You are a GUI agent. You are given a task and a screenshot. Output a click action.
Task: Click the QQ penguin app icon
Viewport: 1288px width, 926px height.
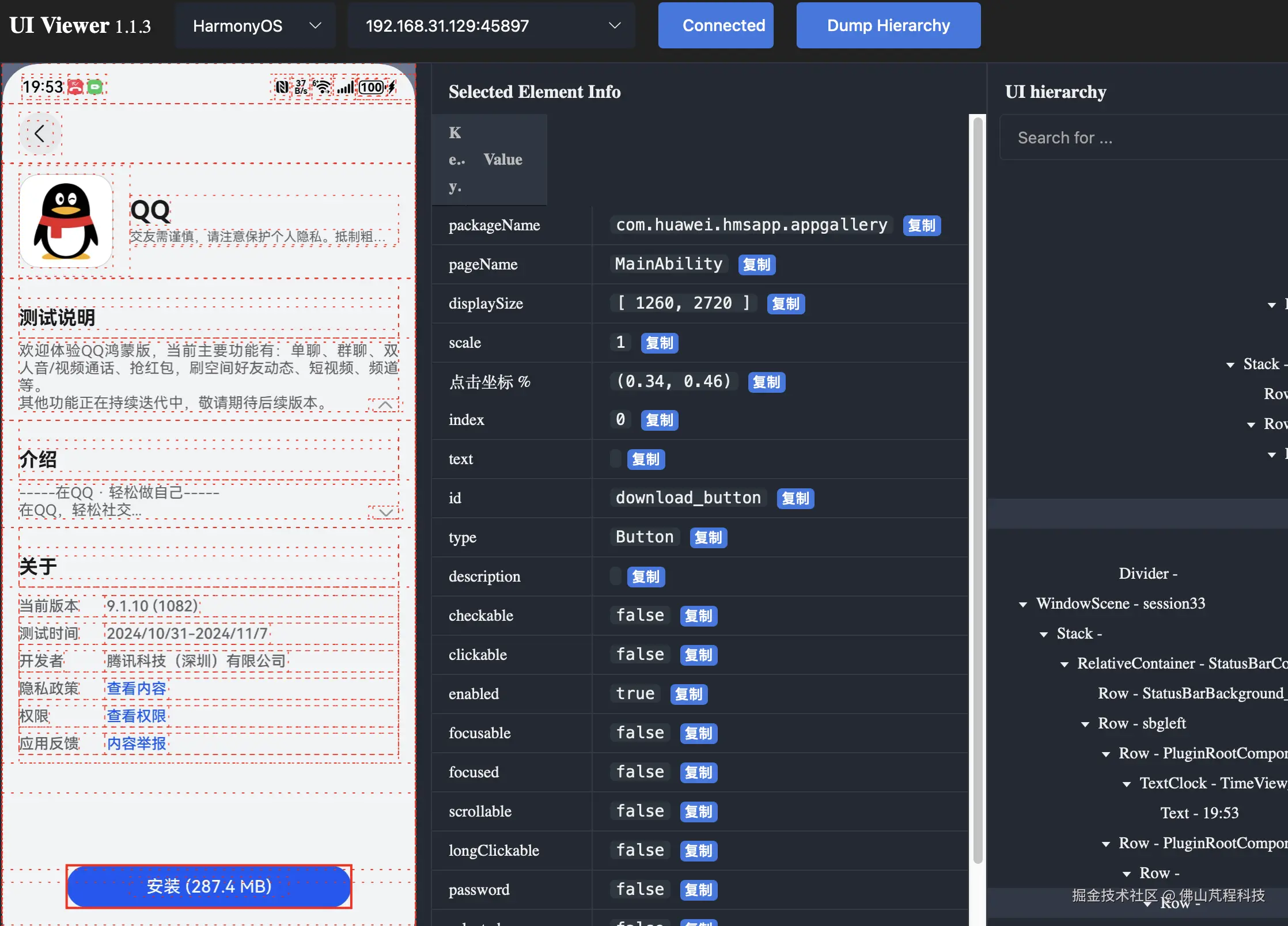click(66, 221)
